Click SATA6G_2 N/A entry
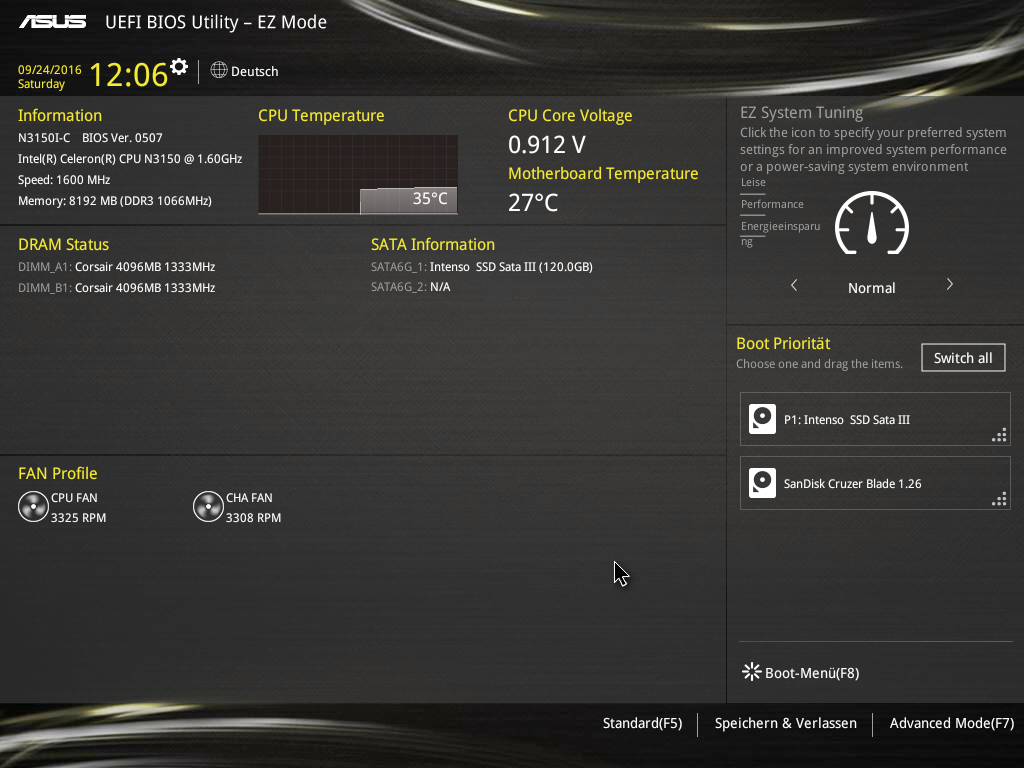Screen dimensions: 1024x768 coord(411,287)
